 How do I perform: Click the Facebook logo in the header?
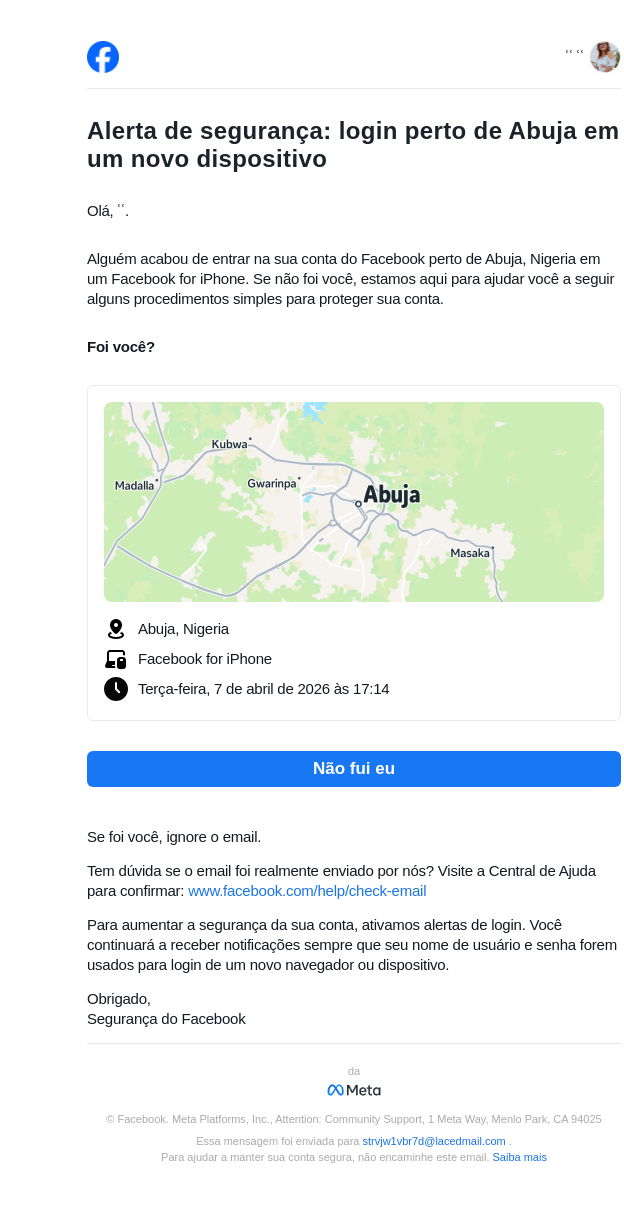(103, 57)
